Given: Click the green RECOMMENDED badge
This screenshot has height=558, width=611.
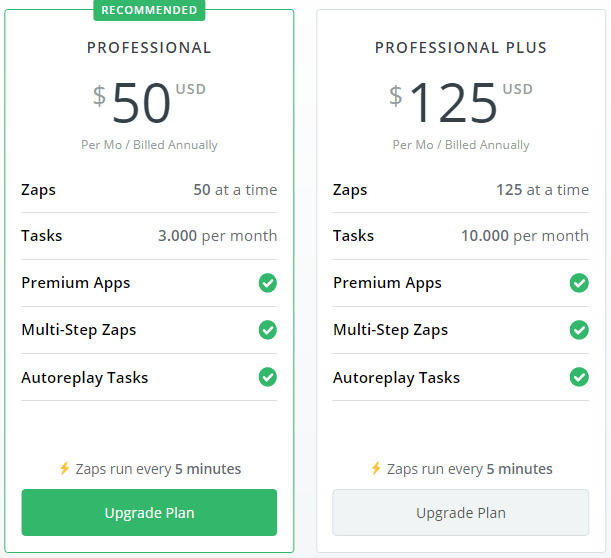Looking at the screenshot, I should (x=149, y=10).
